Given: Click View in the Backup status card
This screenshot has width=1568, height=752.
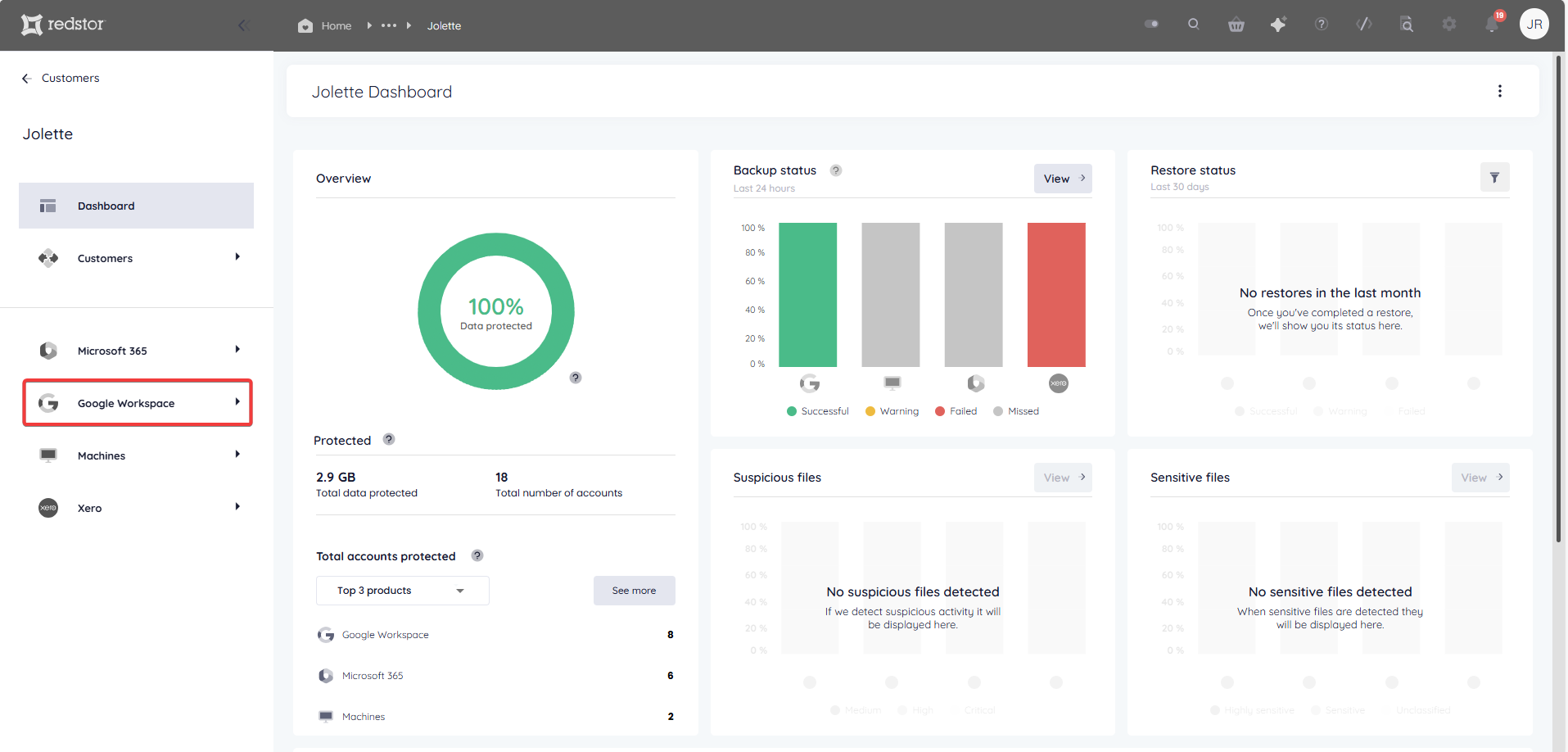Looking at the screenshot, I should coord(1063,179).
